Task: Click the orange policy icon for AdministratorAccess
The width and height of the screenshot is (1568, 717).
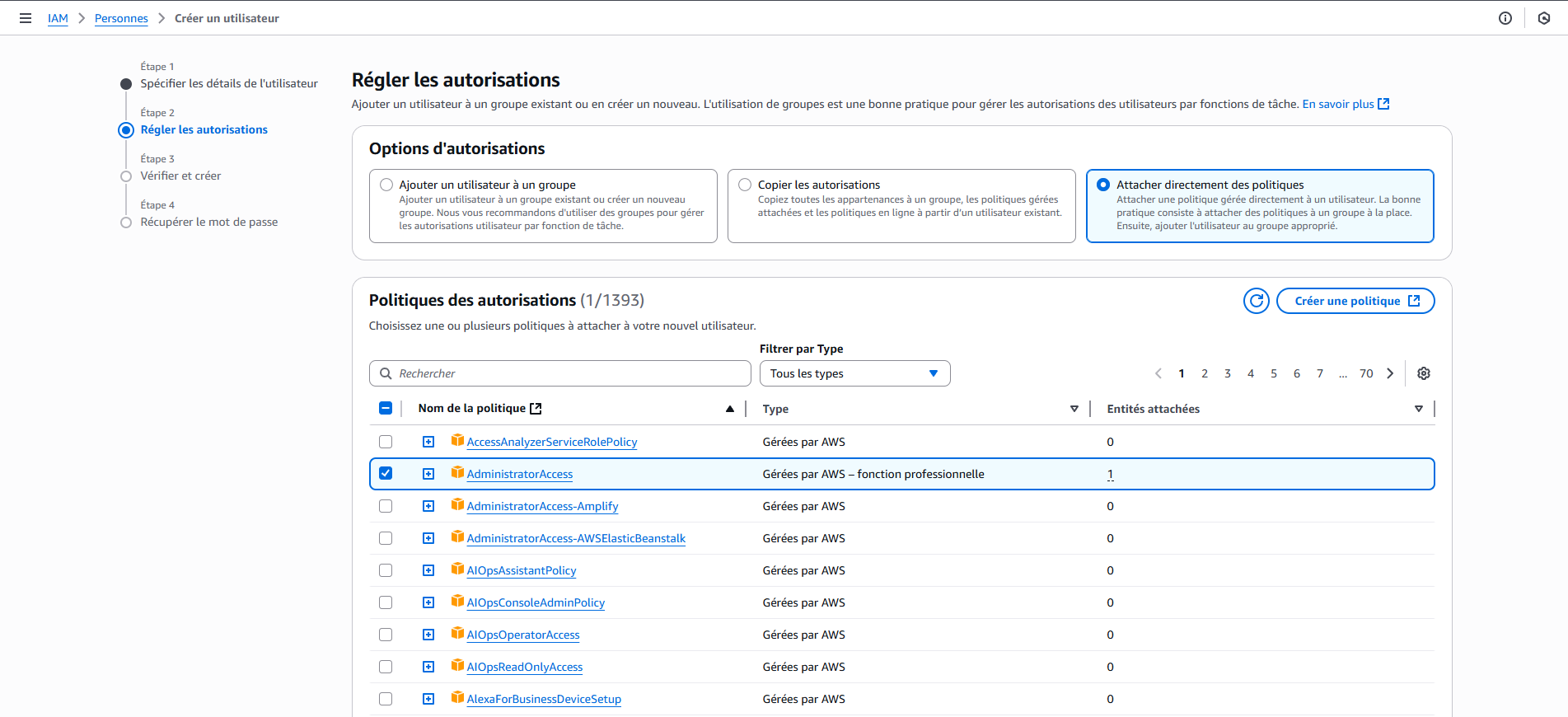Action: coord(457,472)
